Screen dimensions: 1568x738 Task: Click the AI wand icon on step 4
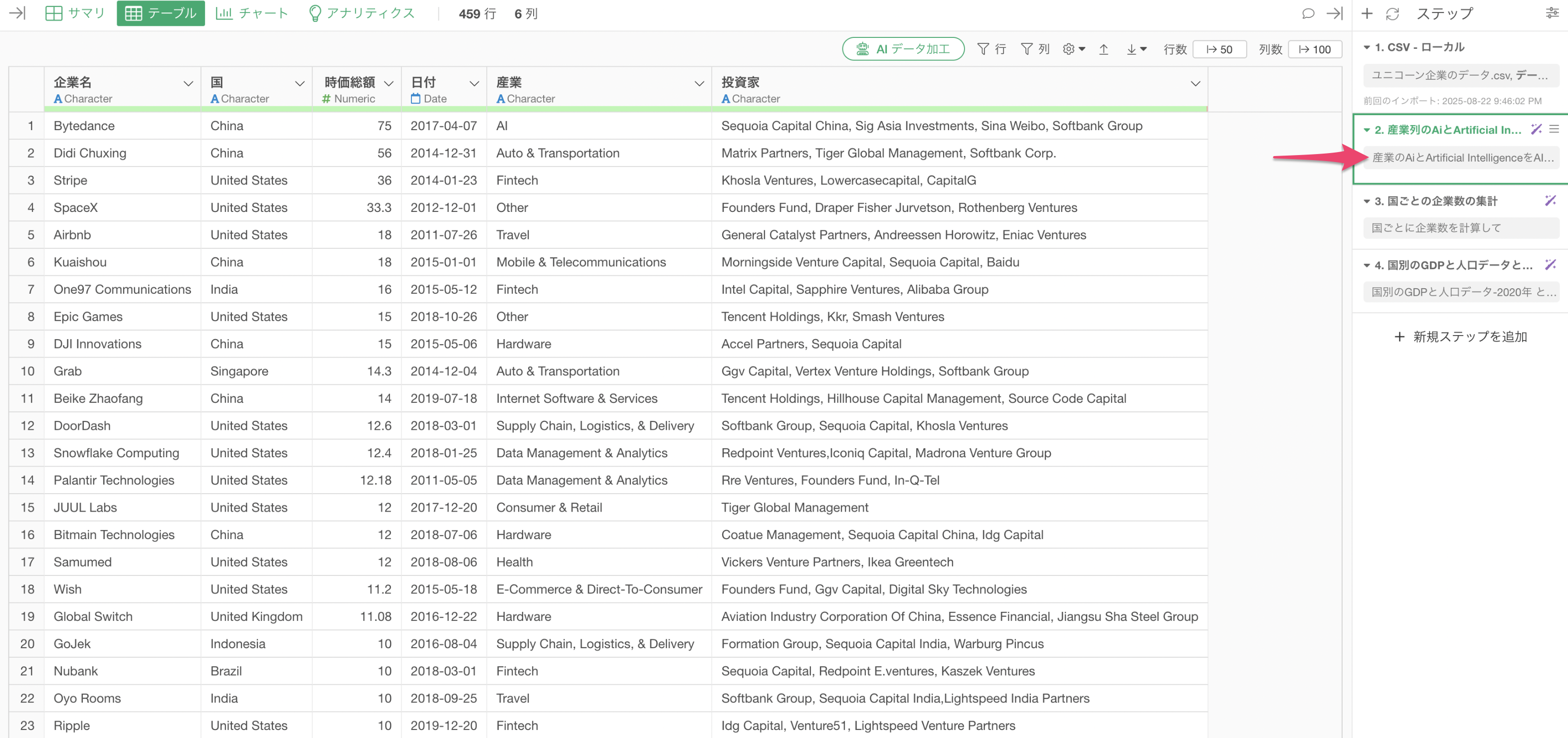click(1551, 264)
